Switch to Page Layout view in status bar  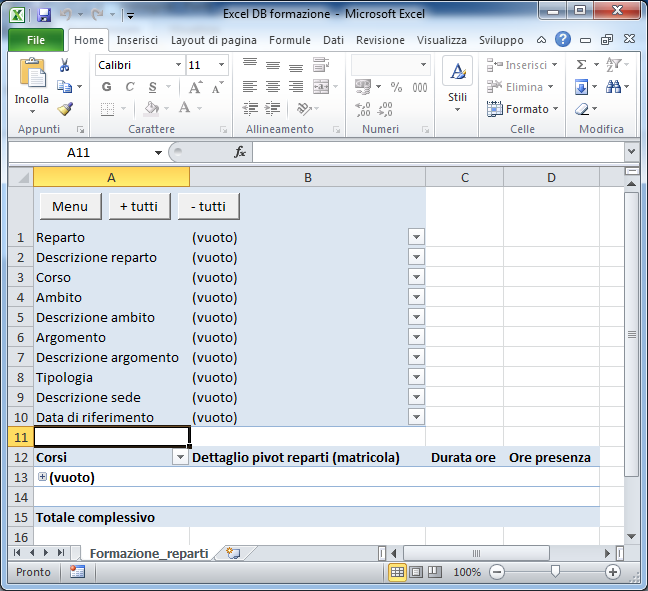[x=417, y=572]
